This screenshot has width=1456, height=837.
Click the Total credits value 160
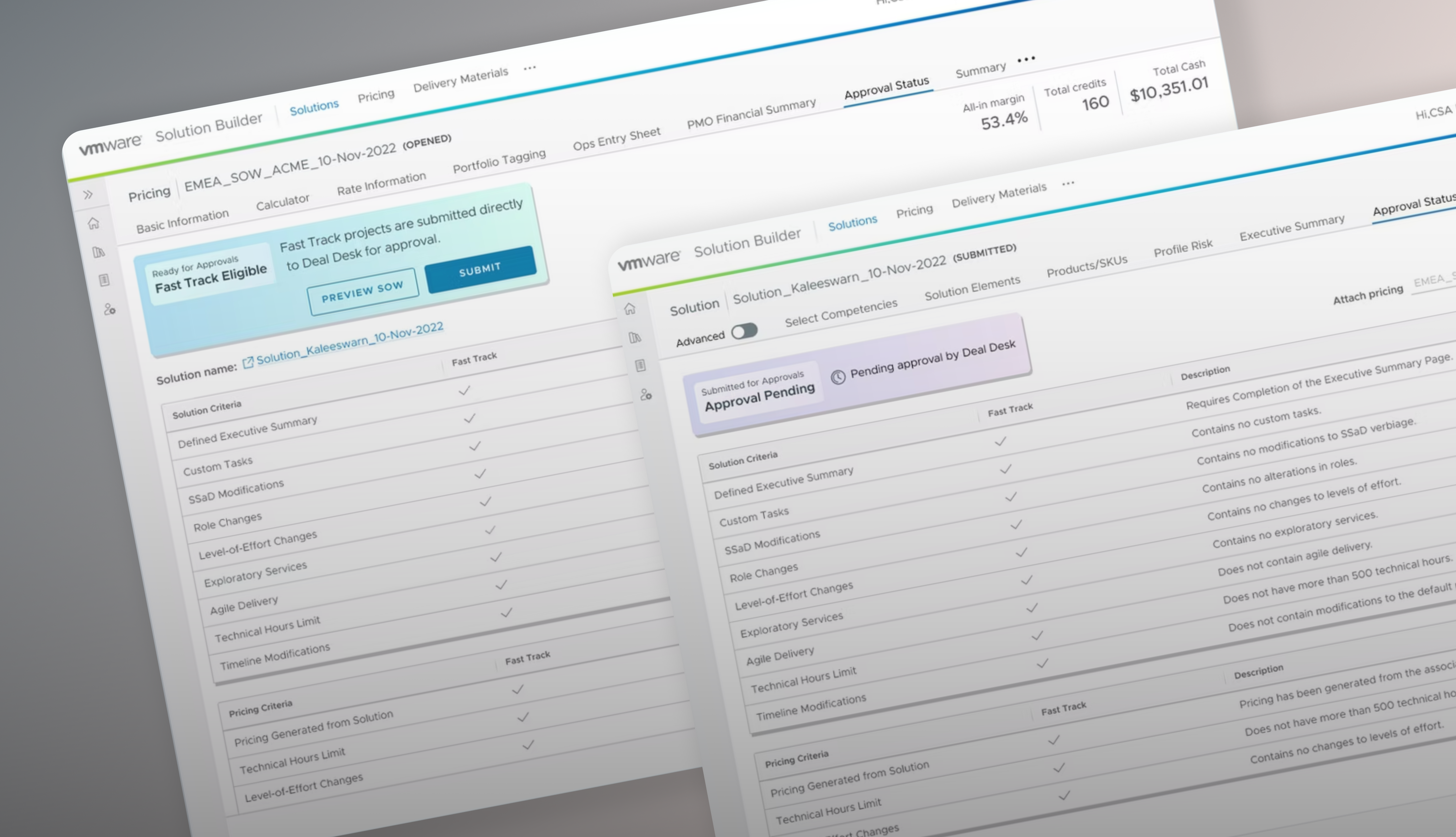pos(1095,104)
